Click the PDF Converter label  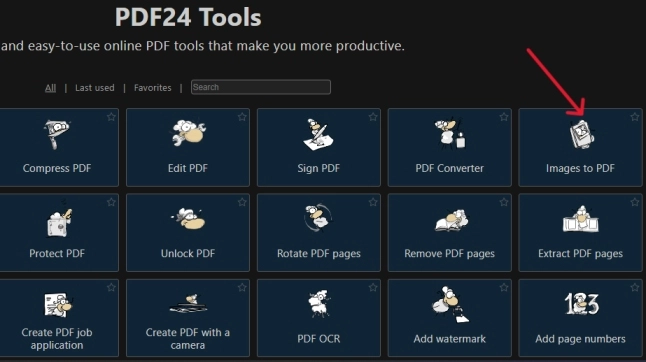click(449, 168)
